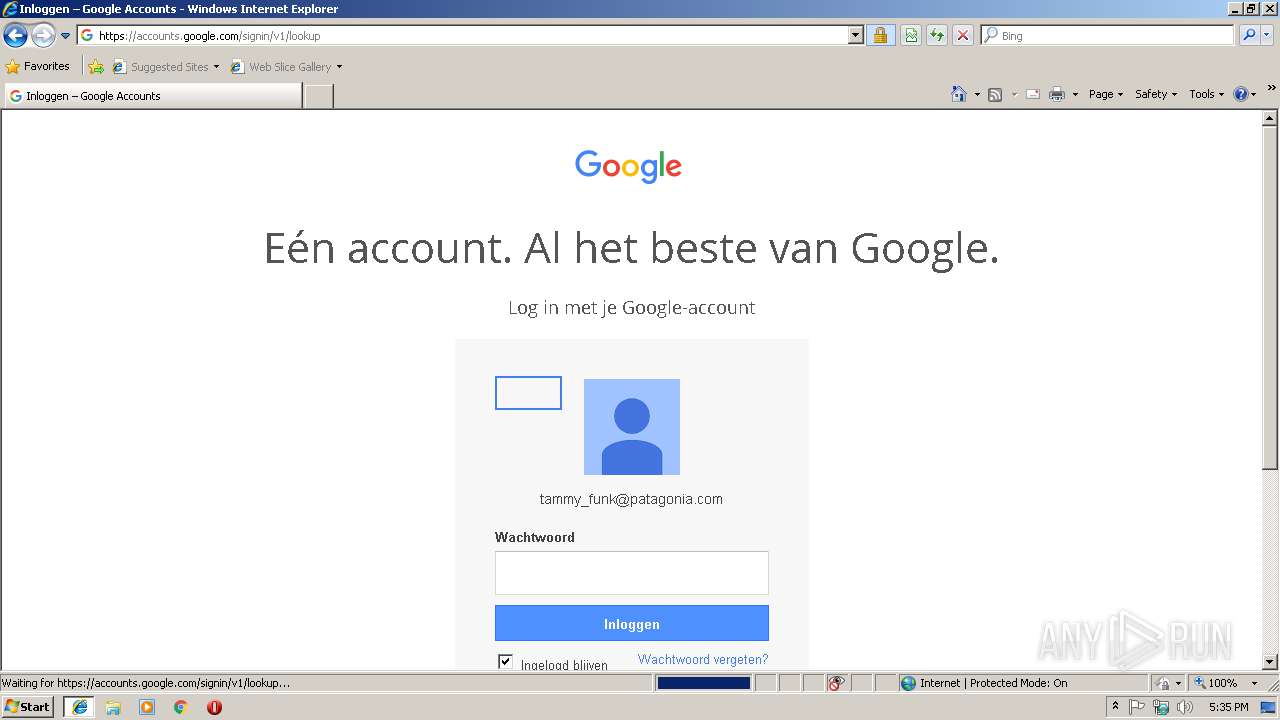Expand the Print options dropdown arrow

(1075, 94)
